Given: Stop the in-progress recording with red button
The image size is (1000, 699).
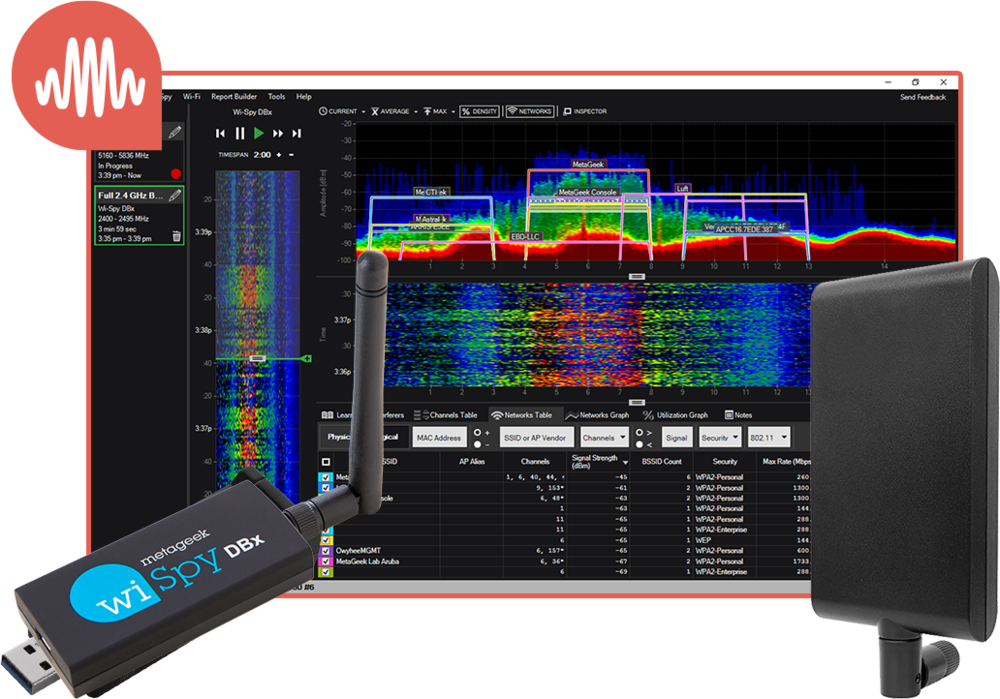Looking at the screenshot, I should click(x=176, y=173).
